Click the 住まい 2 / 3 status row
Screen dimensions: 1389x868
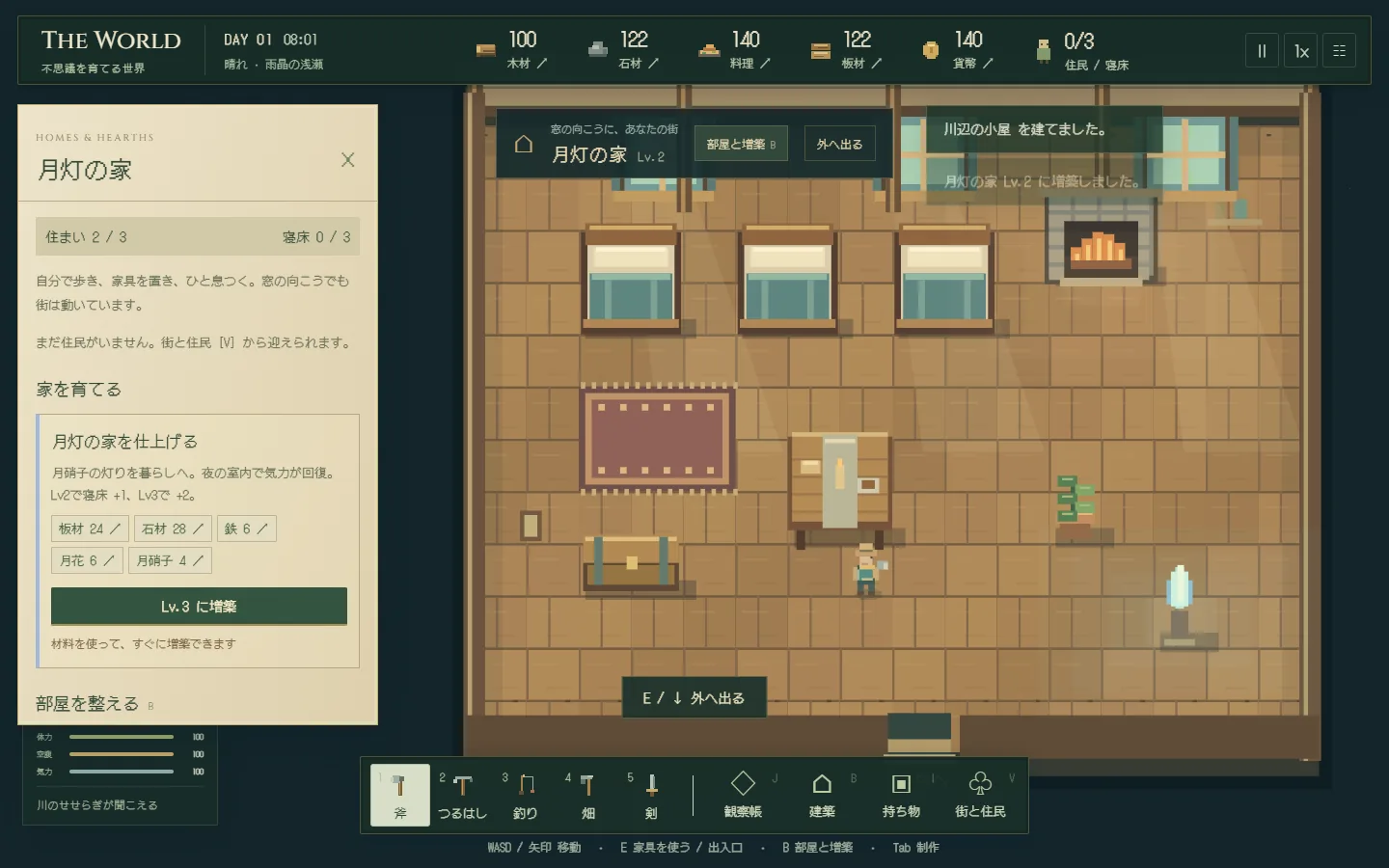[x=198, y=236]
